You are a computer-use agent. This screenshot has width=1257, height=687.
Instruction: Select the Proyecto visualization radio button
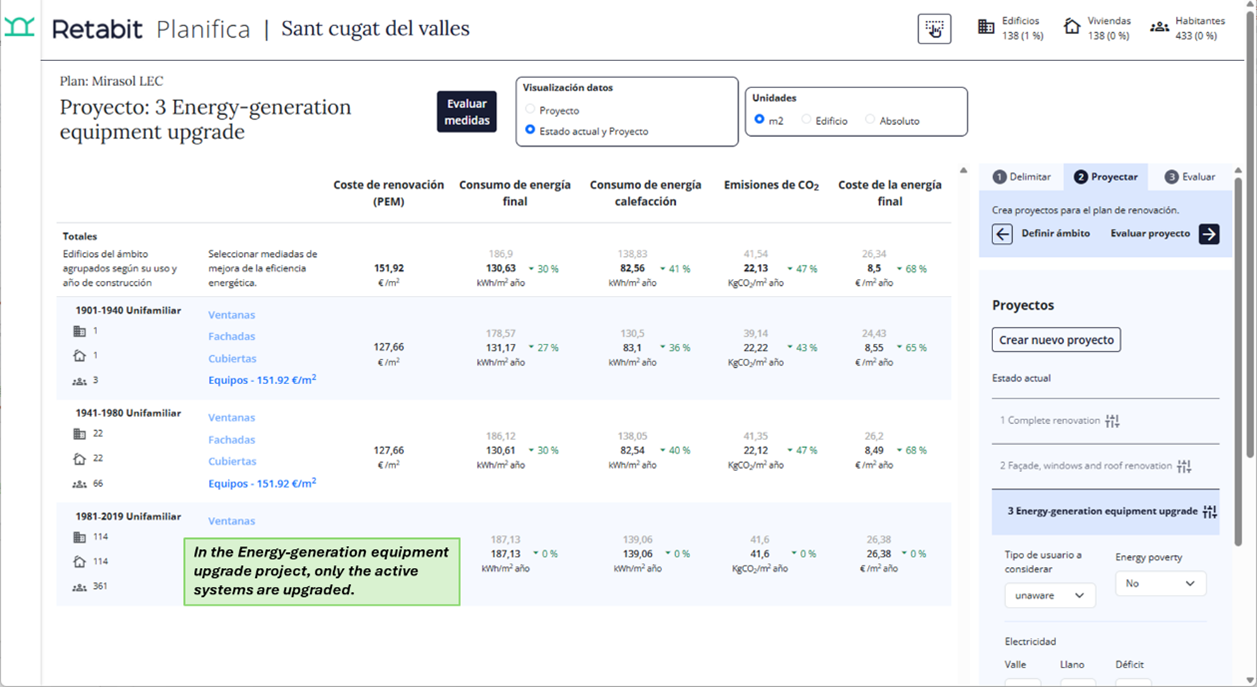(530, 110)
